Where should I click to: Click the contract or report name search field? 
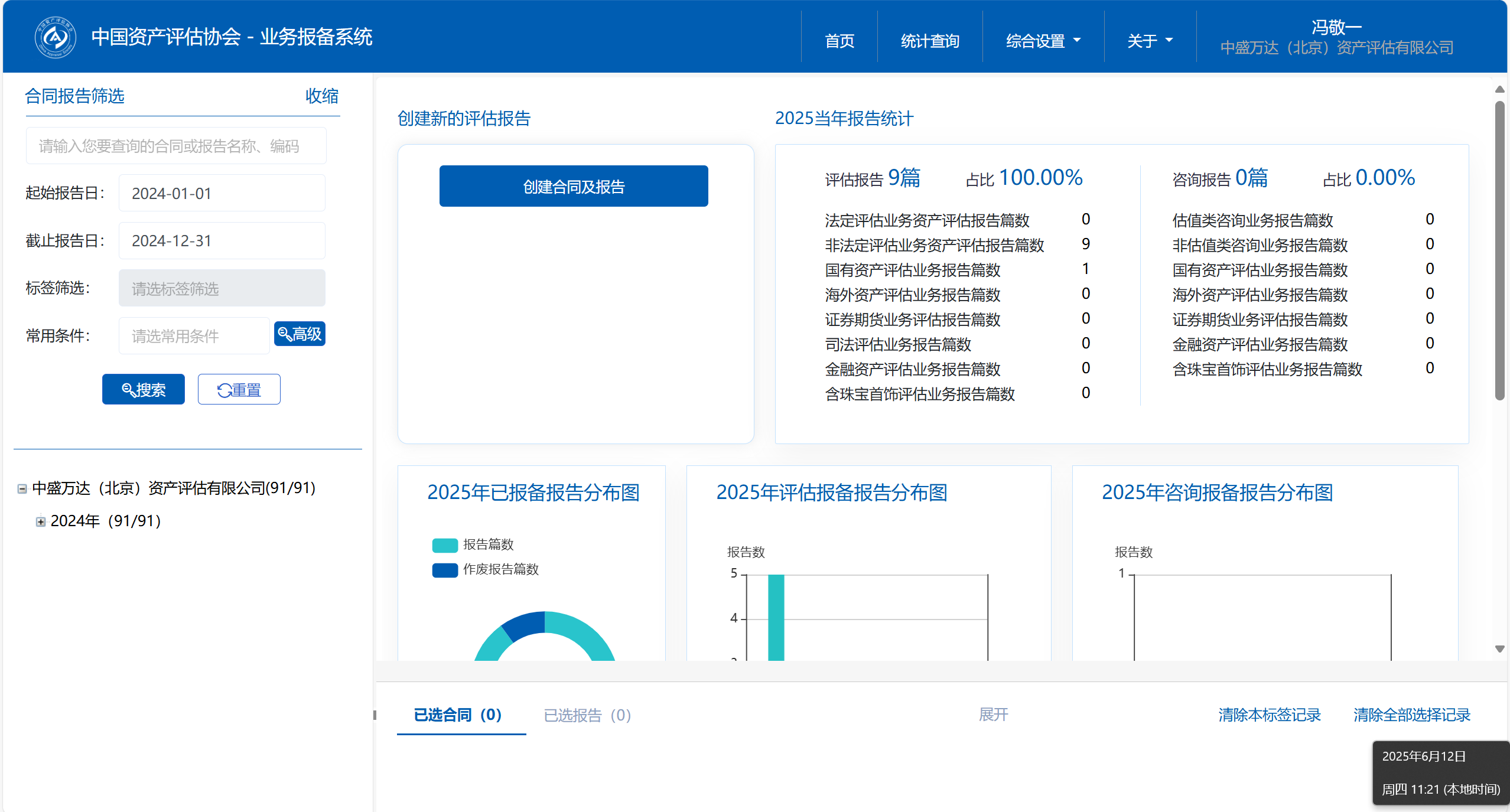coord(176,146)
